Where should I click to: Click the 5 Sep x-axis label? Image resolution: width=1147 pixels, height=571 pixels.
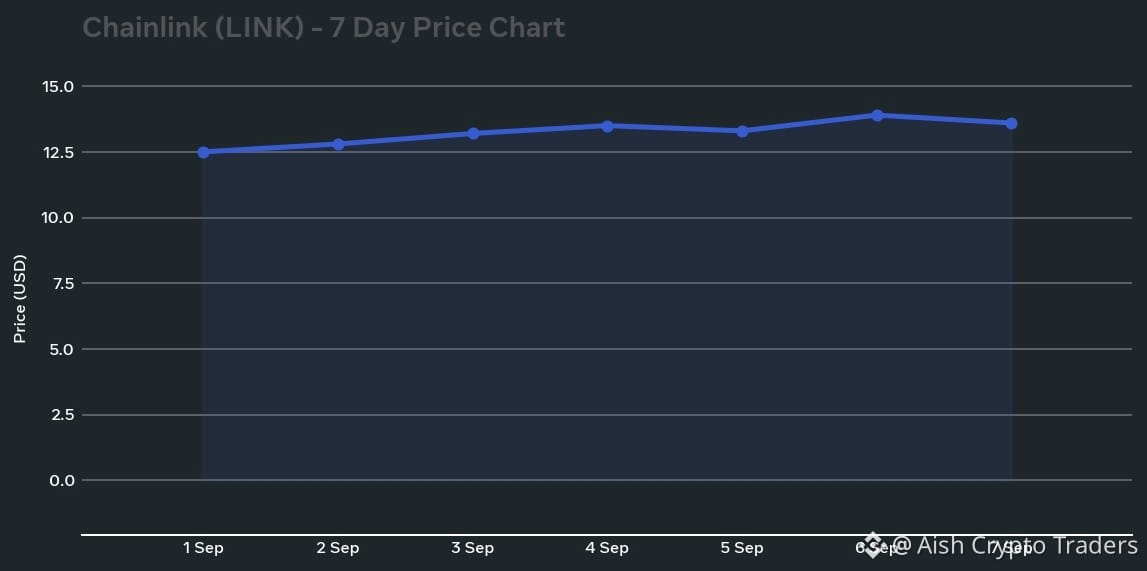point(742,548)
